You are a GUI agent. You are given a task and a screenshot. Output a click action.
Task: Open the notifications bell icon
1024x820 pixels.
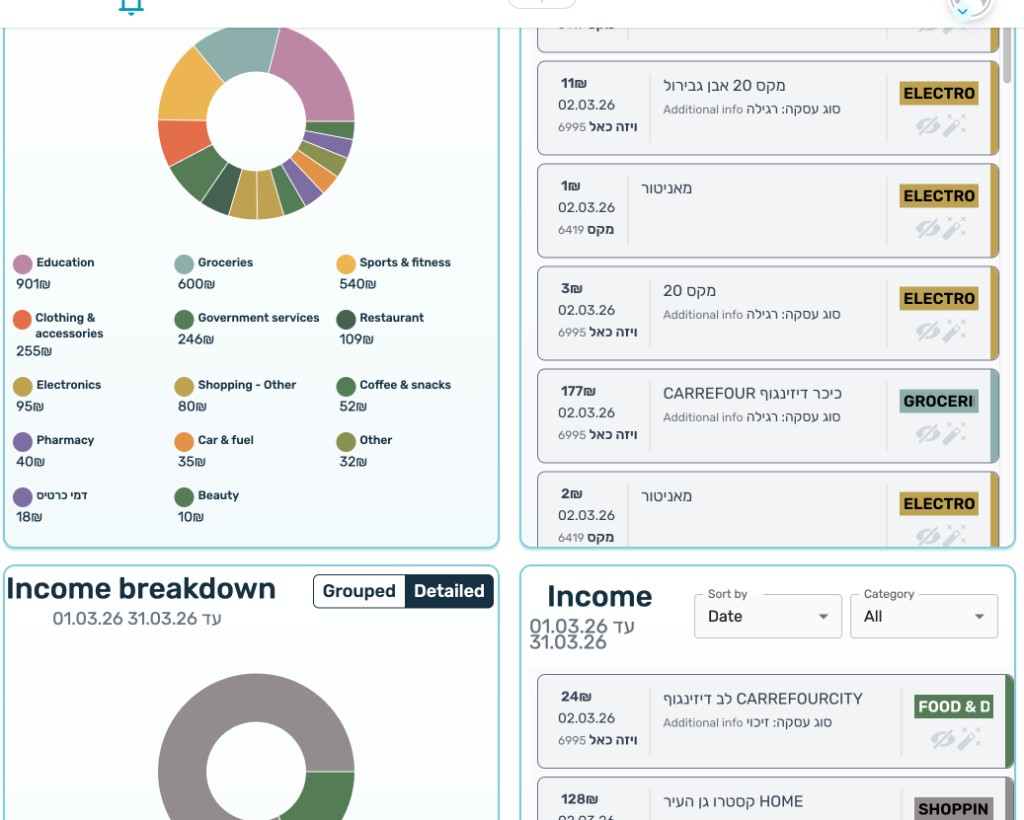point(131,6)
